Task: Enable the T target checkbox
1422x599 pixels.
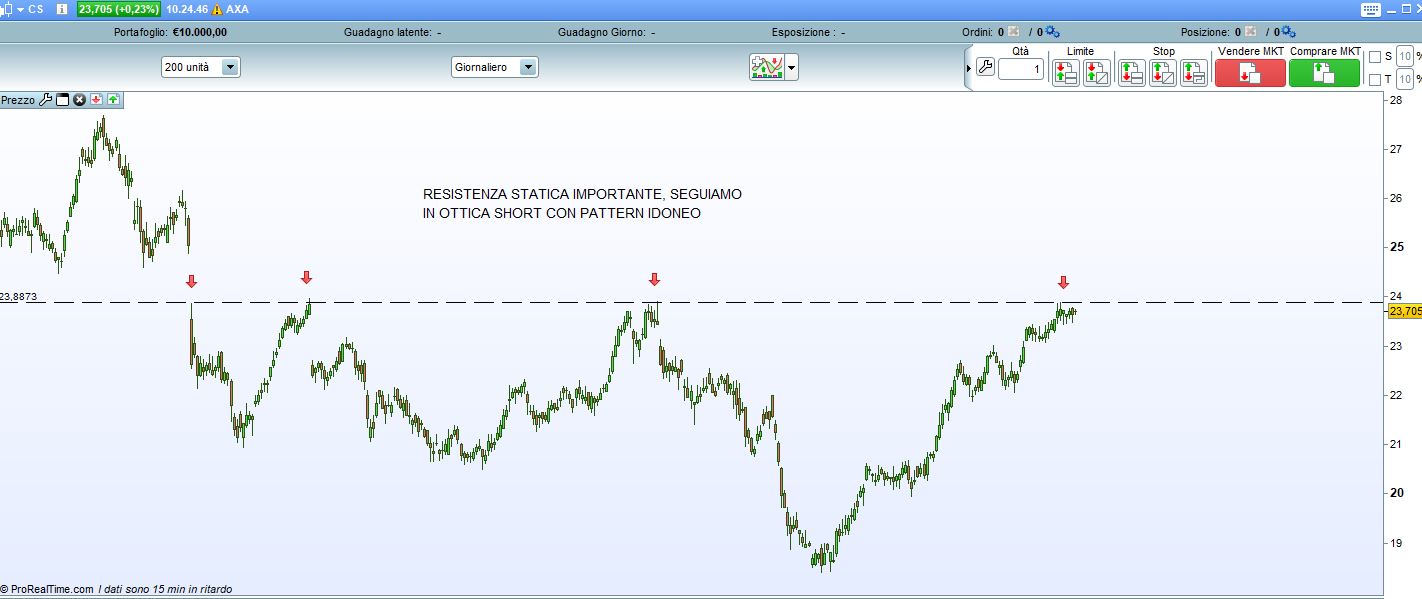Action: pyautogui.click(x=1374, y=80)
